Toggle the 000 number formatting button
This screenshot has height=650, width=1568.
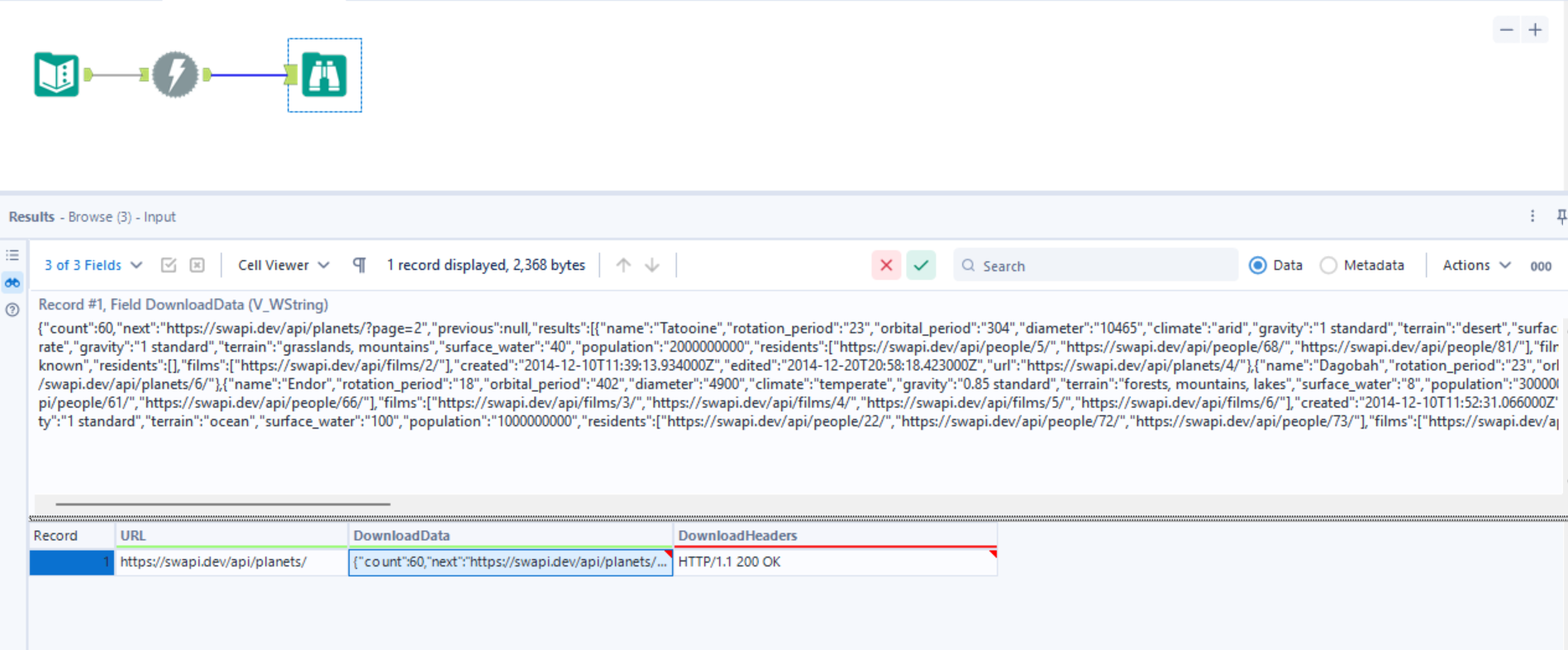(x=1541, y=265)
